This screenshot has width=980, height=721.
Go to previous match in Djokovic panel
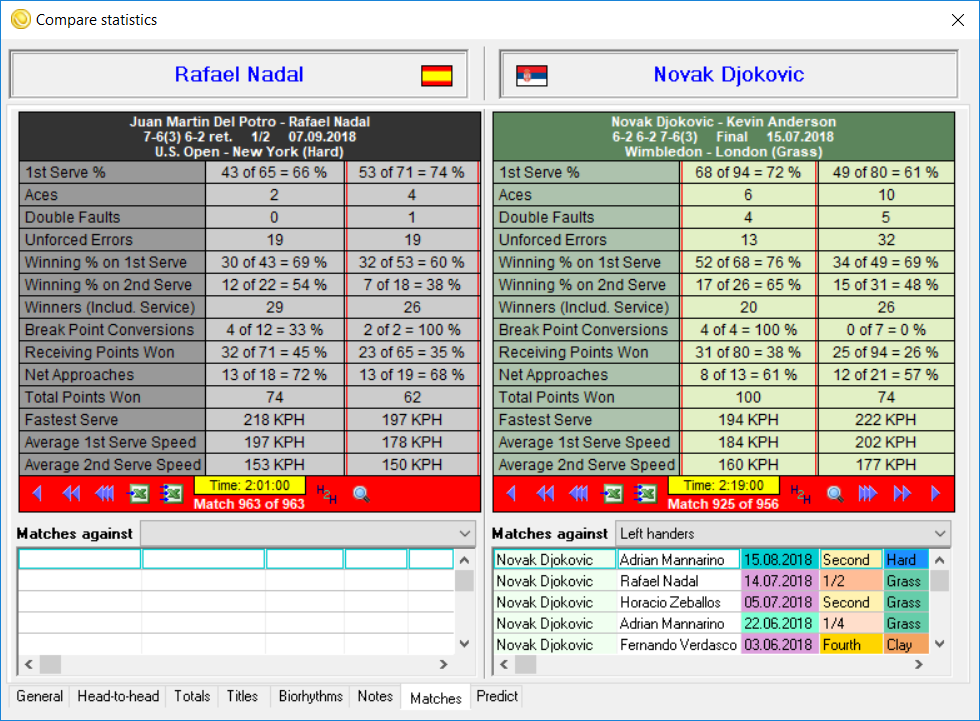tap(511, 494)
